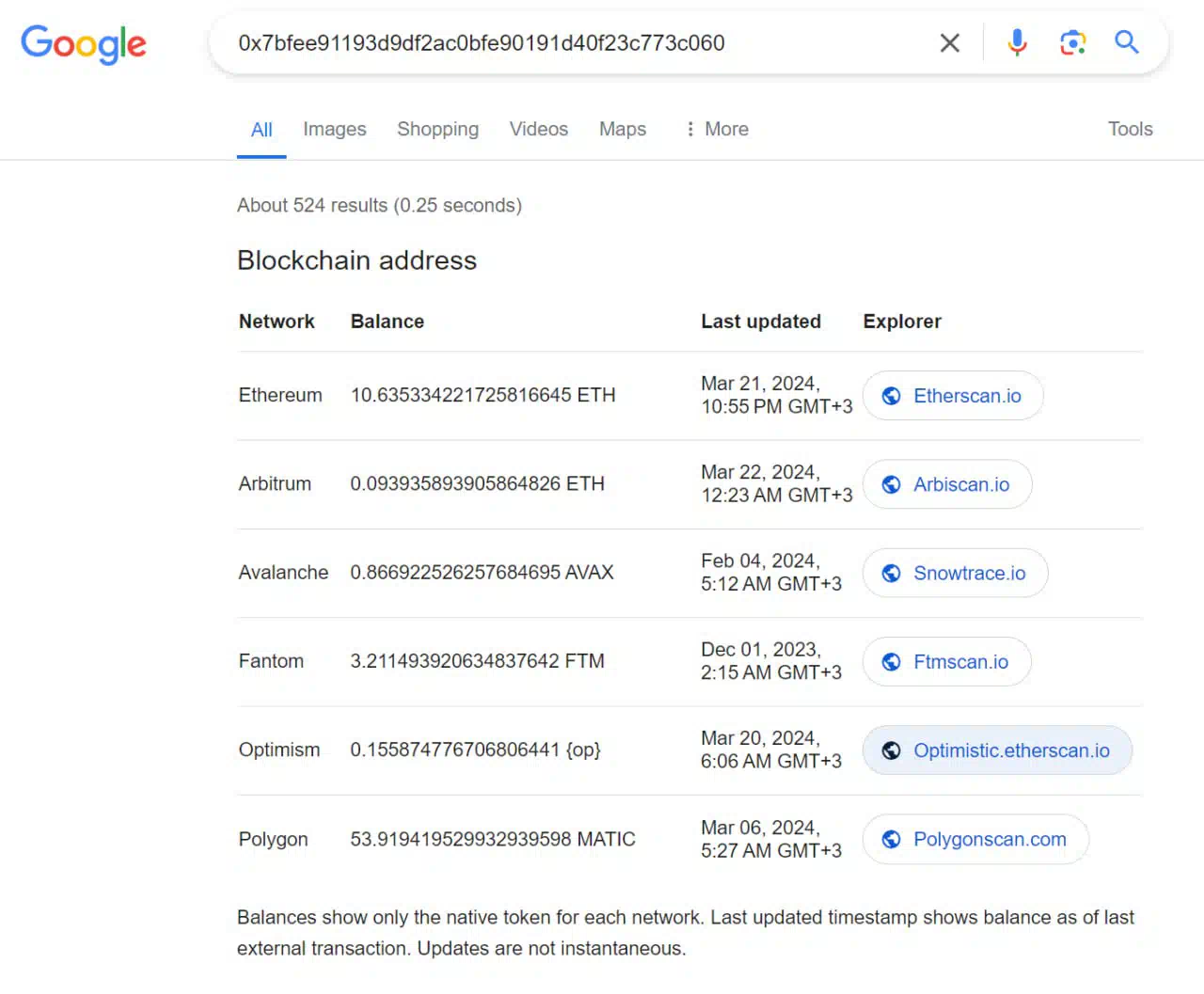Click the globe icon in Arbiscan.io button
Viewport: 1204px width, 994px height.
[x=891, y=484]
